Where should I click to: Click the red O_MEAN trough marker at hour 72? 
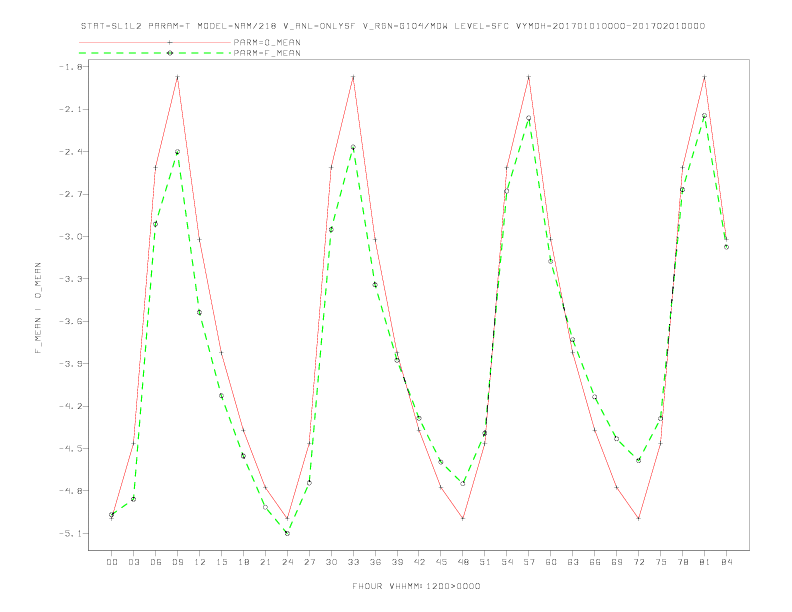point(638,519)
